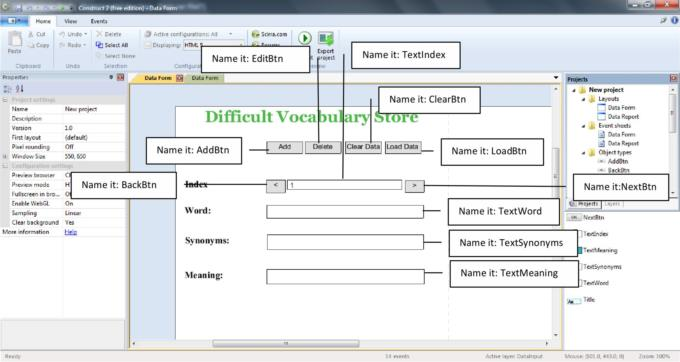Open the Events ribbon tab

[99, 21]
